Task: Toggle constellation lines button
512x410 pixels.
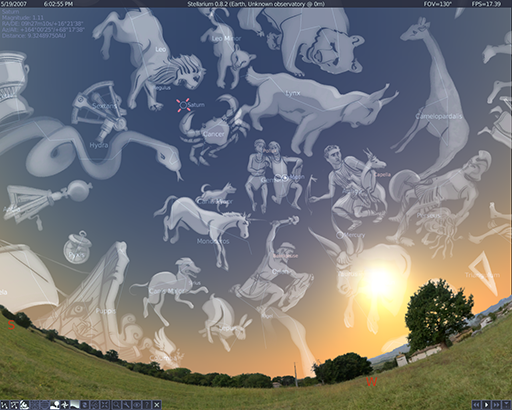Action: click(5, 405)
